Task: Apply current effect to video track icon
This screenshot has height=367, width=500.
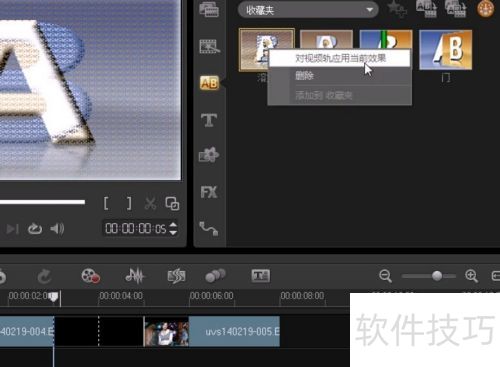Action: click(427, 9)
